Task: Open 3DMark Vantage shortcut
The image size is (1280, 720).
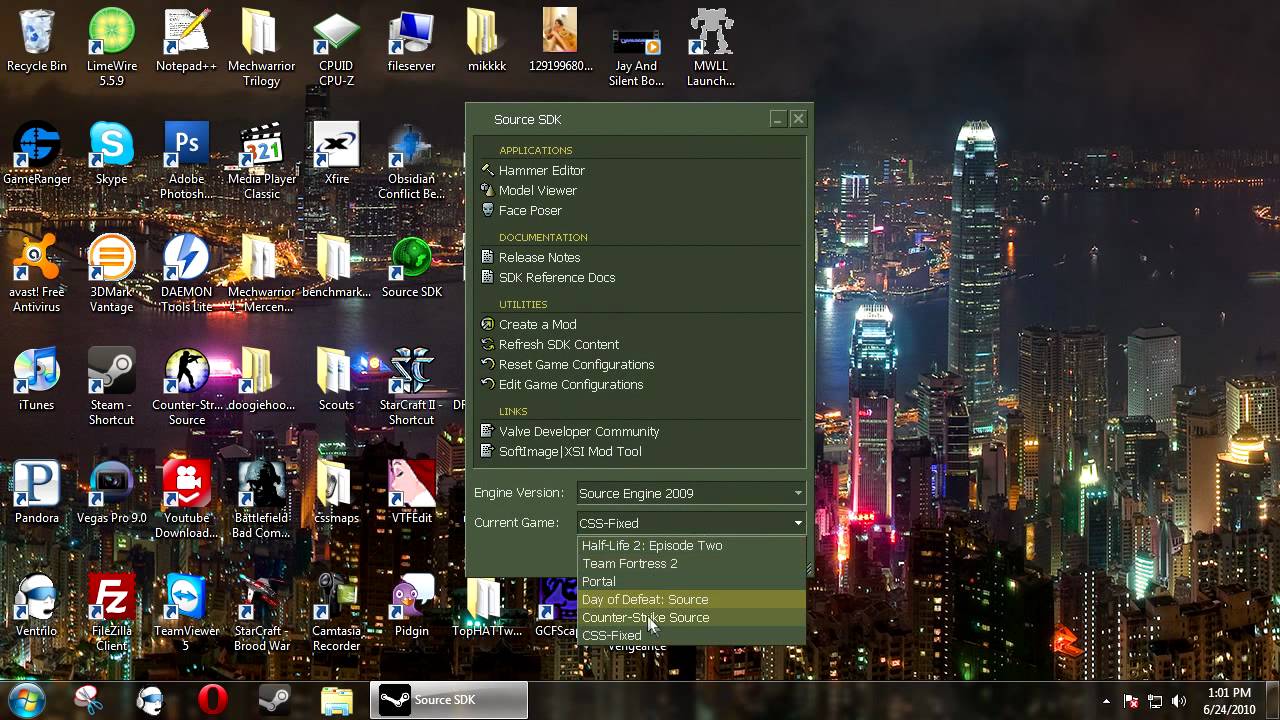Action: (x=111, y=273)
